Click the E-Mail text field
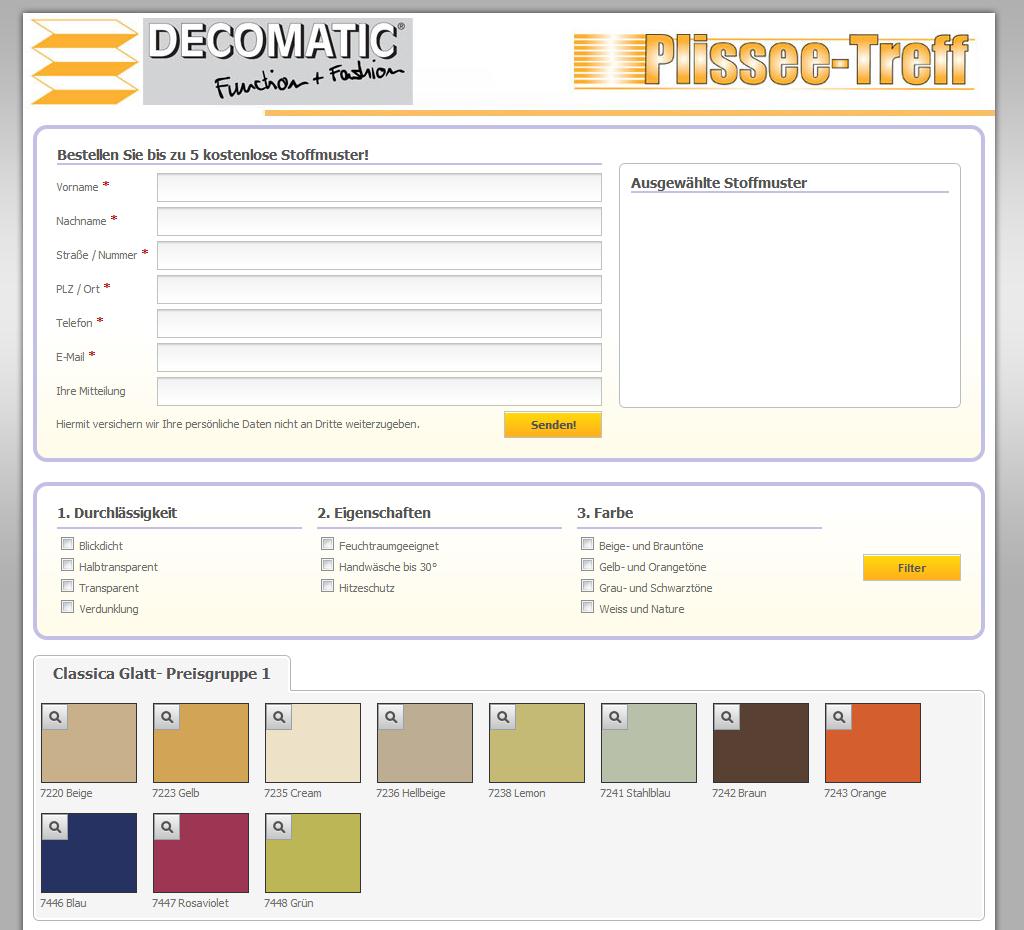Image resolution: width=1024 pixels, height=930 pixels. pos(379,357)
